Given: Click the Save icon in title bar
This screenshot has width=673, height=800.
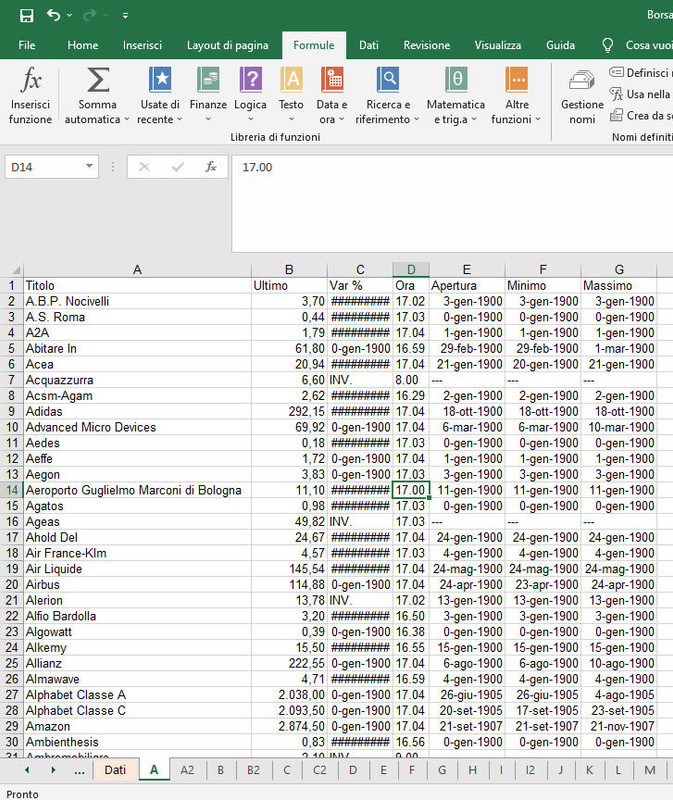Looking at the screenshot, I should (x=27, y=15).
